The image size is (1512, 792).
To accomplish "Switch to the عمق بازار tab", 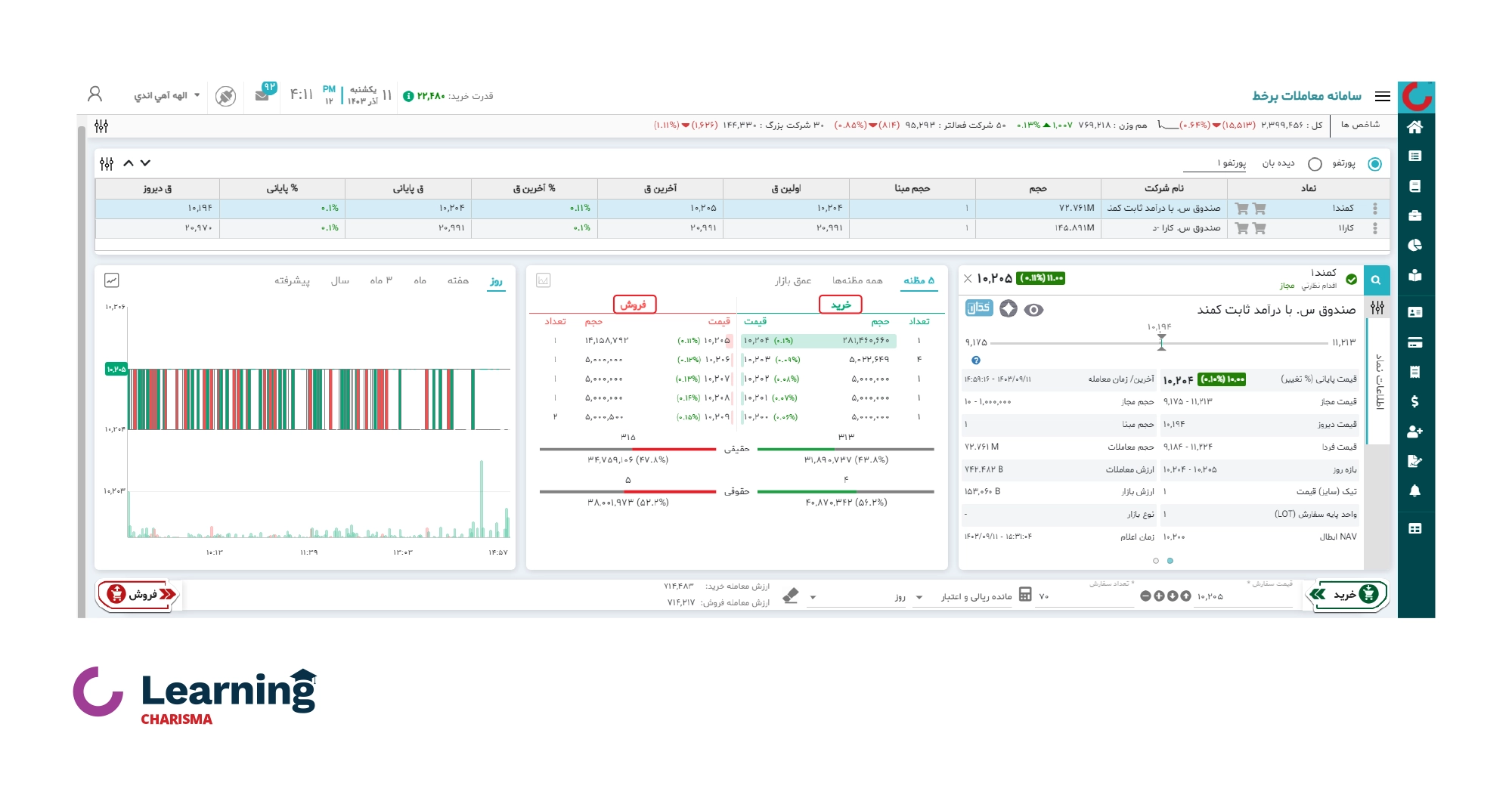I will click(793, 280).
